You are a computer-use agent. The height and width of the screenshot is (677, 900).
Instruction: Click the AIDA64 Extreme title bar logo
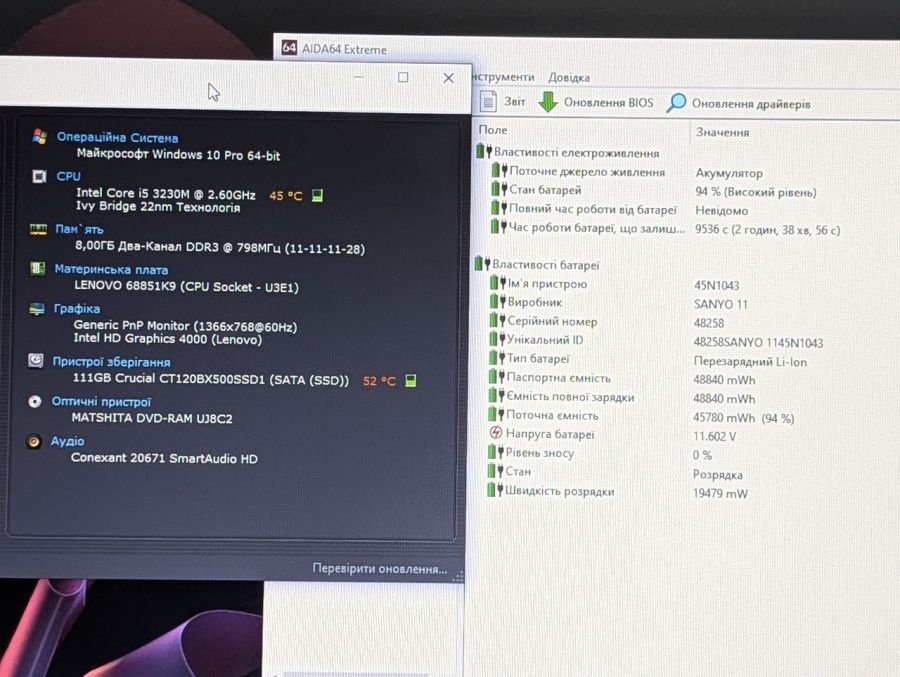click(x=289, y=48)
